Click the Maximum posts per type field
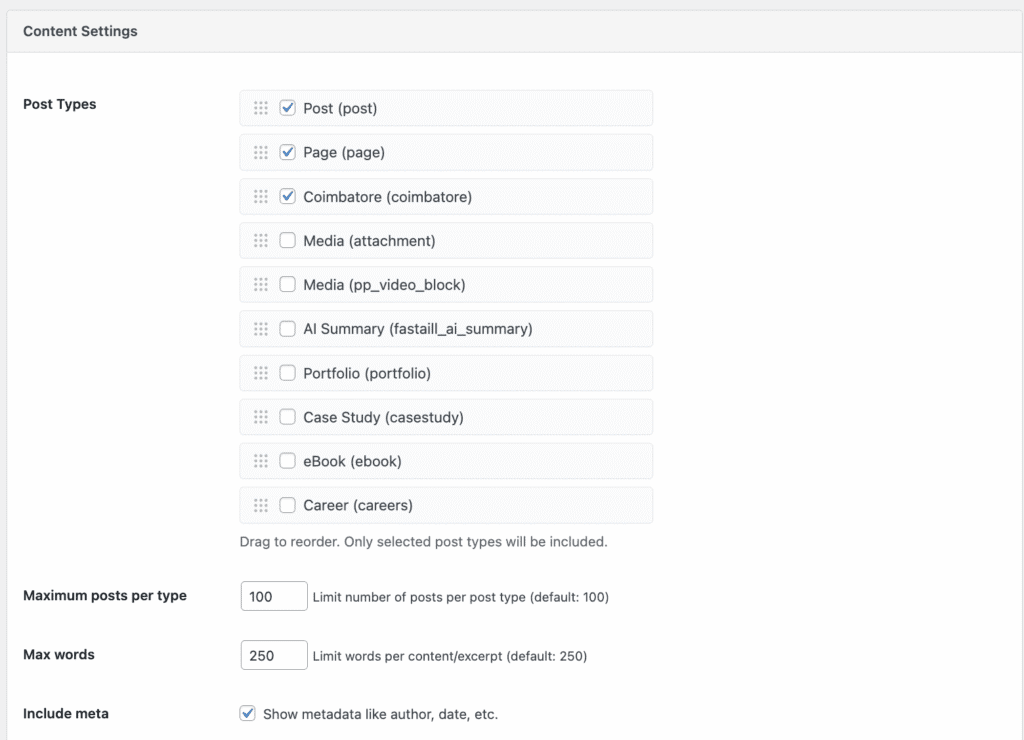The image size is (1024, 740). pyautogui.click(x=273, y=595)
